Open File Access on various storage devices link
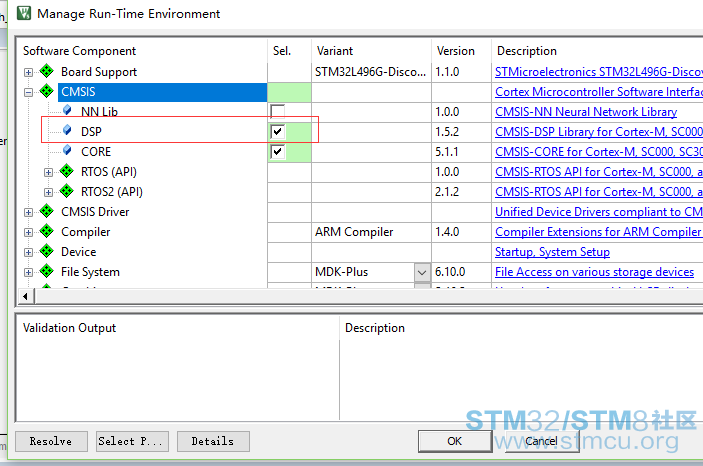This screenshot has height=466, width=703. tap(595, 272)
